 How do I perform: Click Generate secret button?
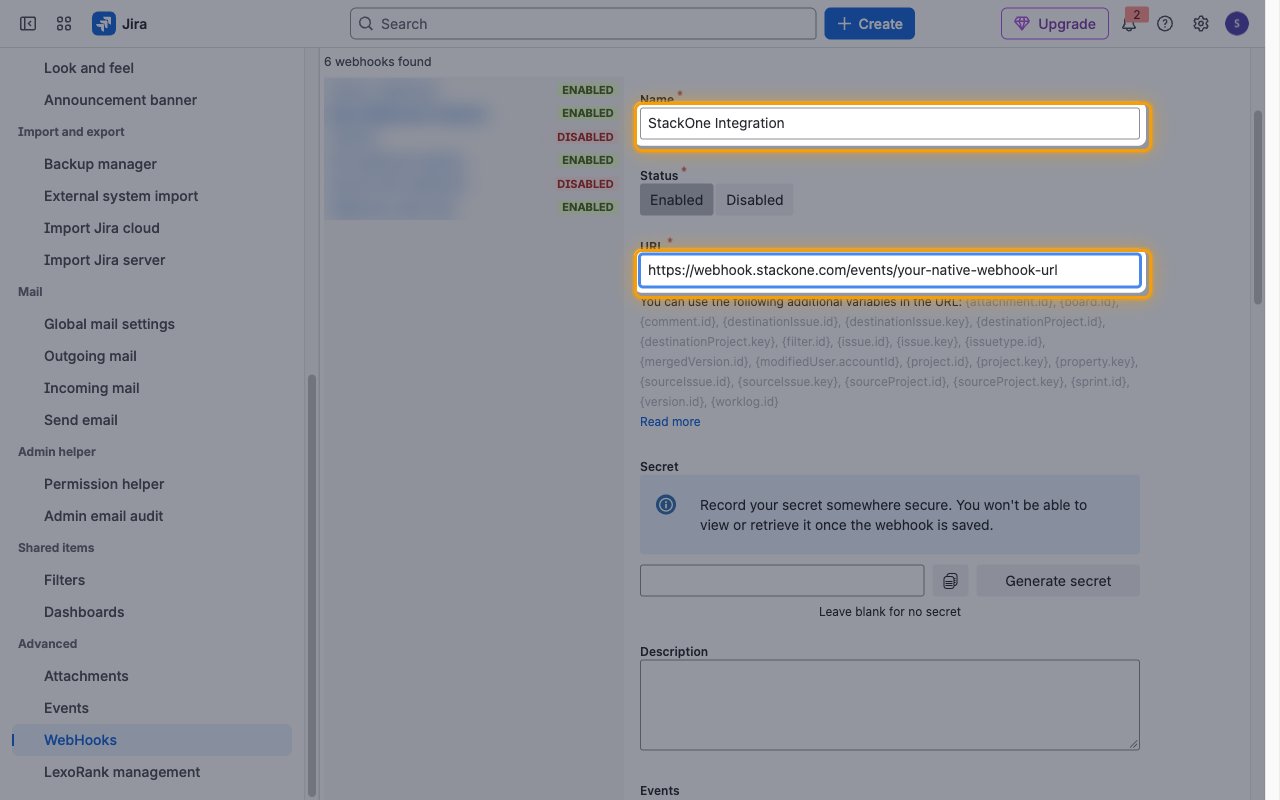coord(1058,581)
